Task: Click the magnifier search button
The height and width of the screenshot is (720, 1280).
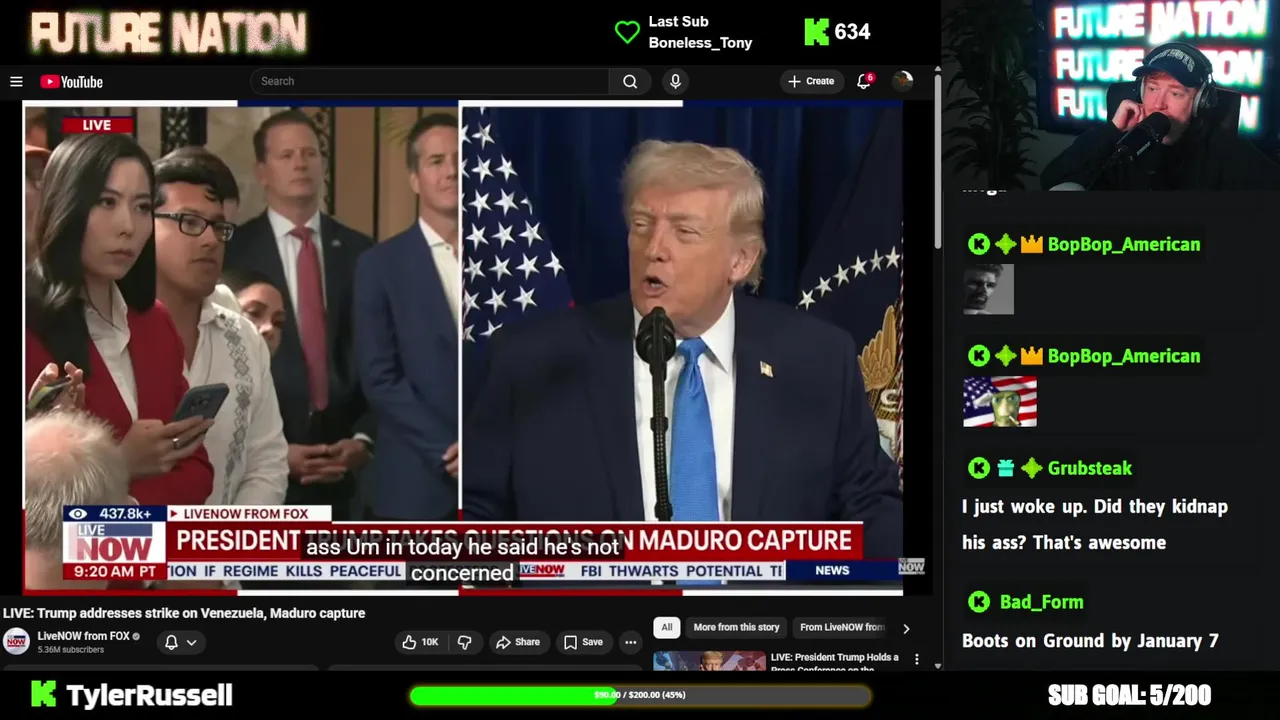Action: point(630,81)
